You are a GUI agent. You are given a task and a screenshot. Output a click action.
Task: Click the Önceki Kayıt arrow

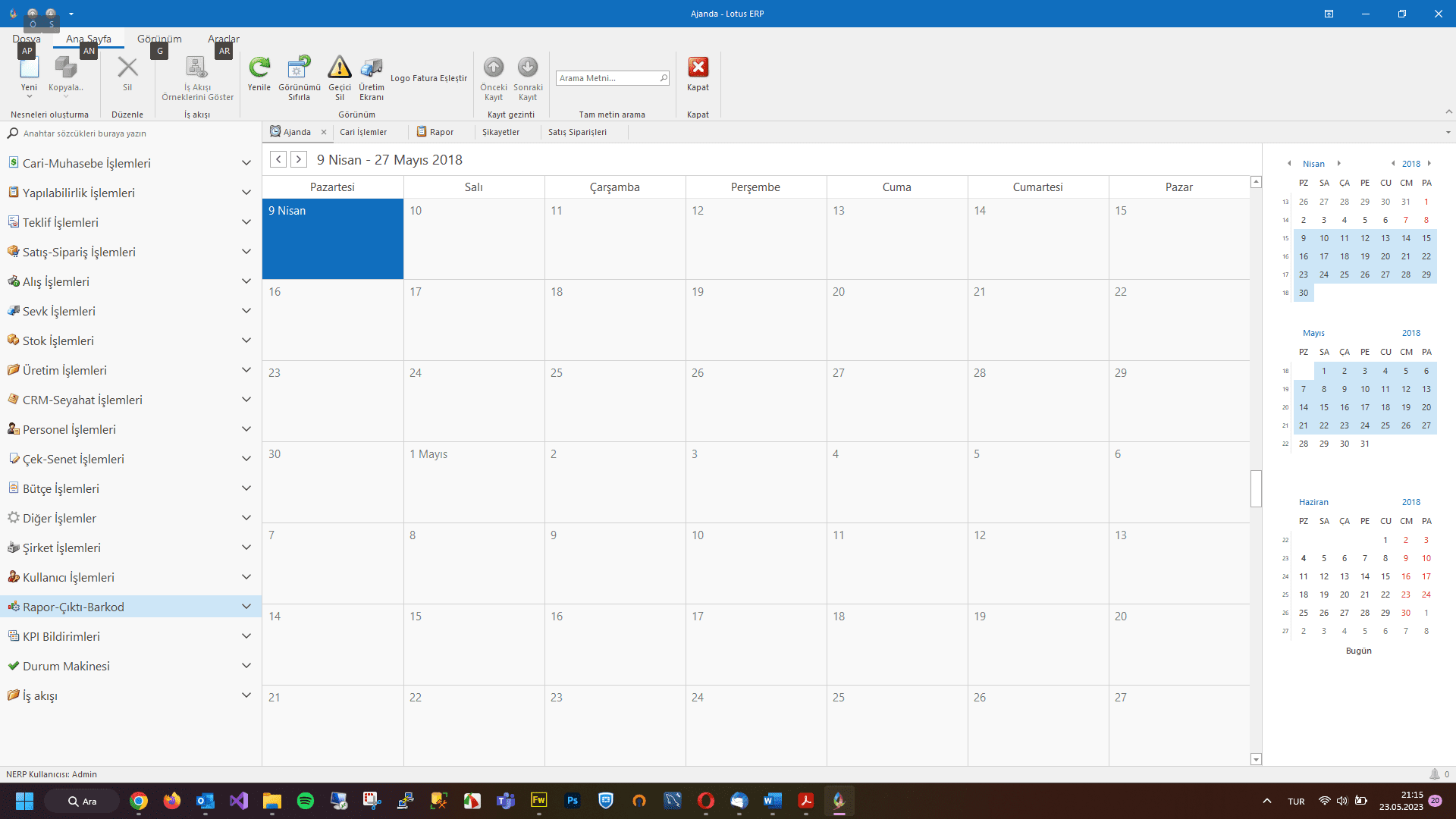pyautogui.click(x=494, y=68)
